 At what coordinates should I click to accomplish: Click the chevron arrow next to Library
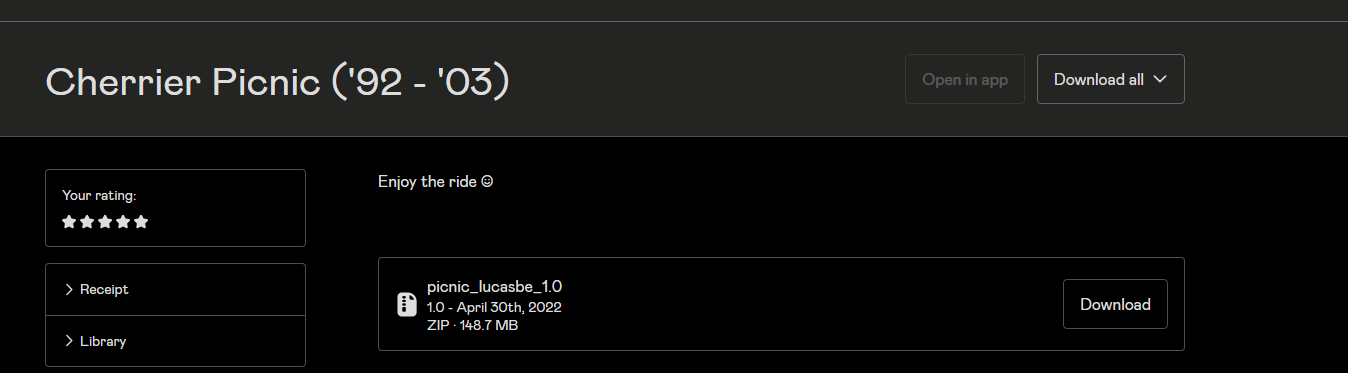point(69,341)
